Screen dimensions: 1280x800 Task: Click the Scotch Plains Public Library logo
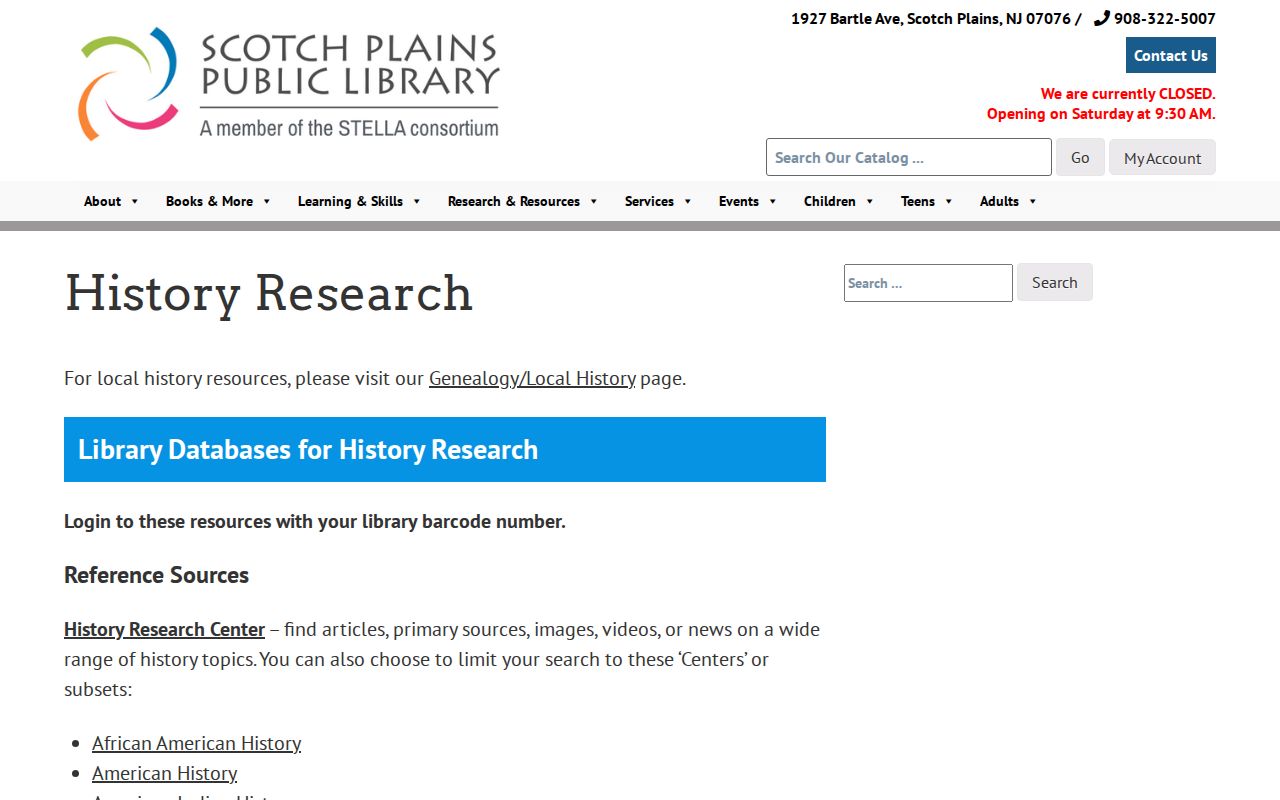288,84
